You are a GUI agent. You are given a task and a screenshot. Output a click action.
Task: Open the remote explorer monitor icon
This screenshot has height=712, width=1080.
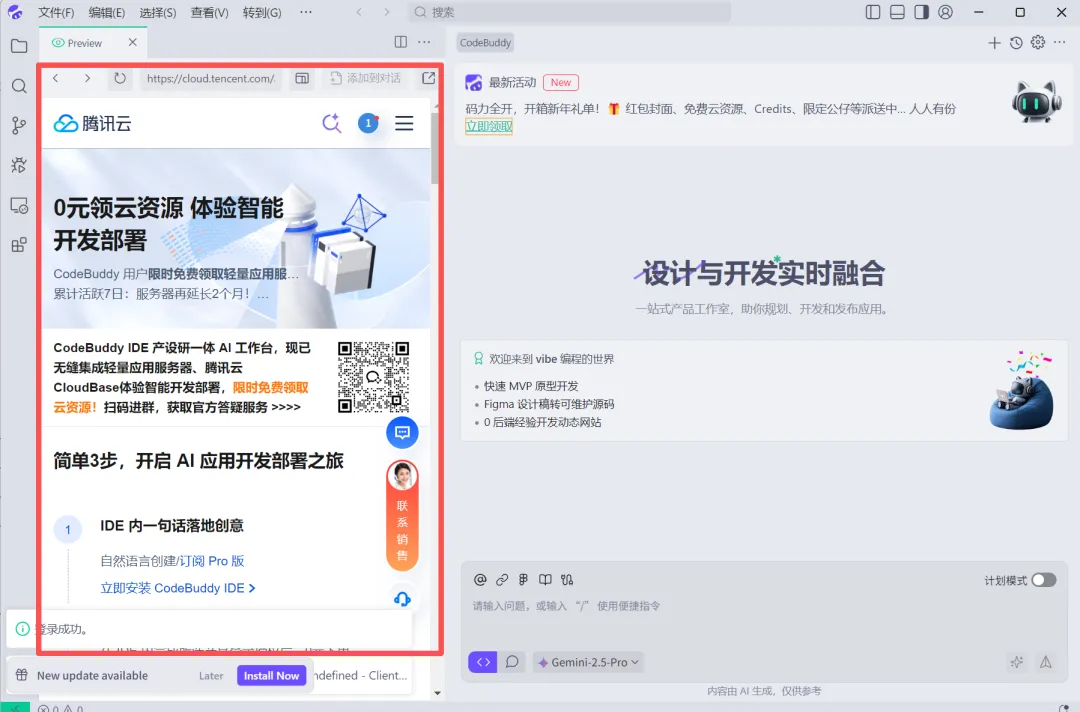(19, 205)
